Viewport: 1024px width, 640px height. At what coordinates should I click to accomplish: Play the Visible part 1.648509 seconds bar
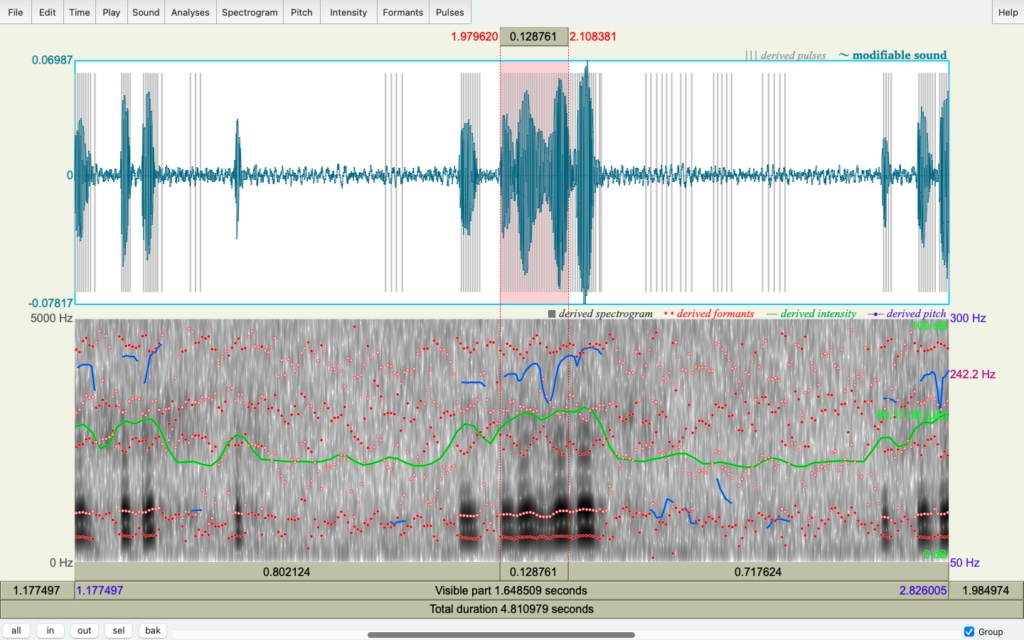511,590
